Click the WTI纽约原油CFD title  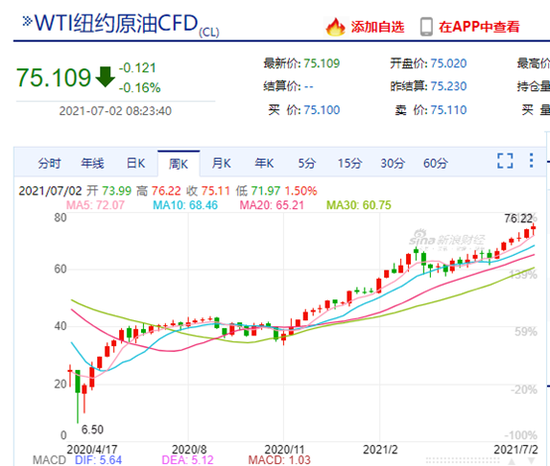(116, 23)
